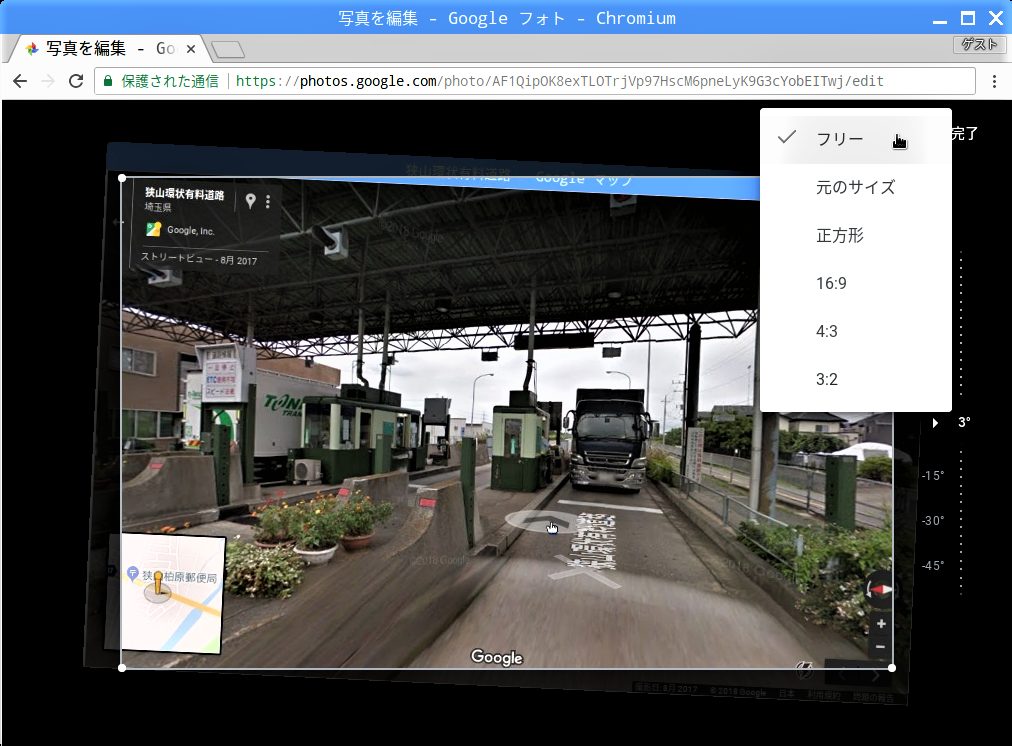
Task: Close the 写真を編集 tab
Action: tap(191, 49)
